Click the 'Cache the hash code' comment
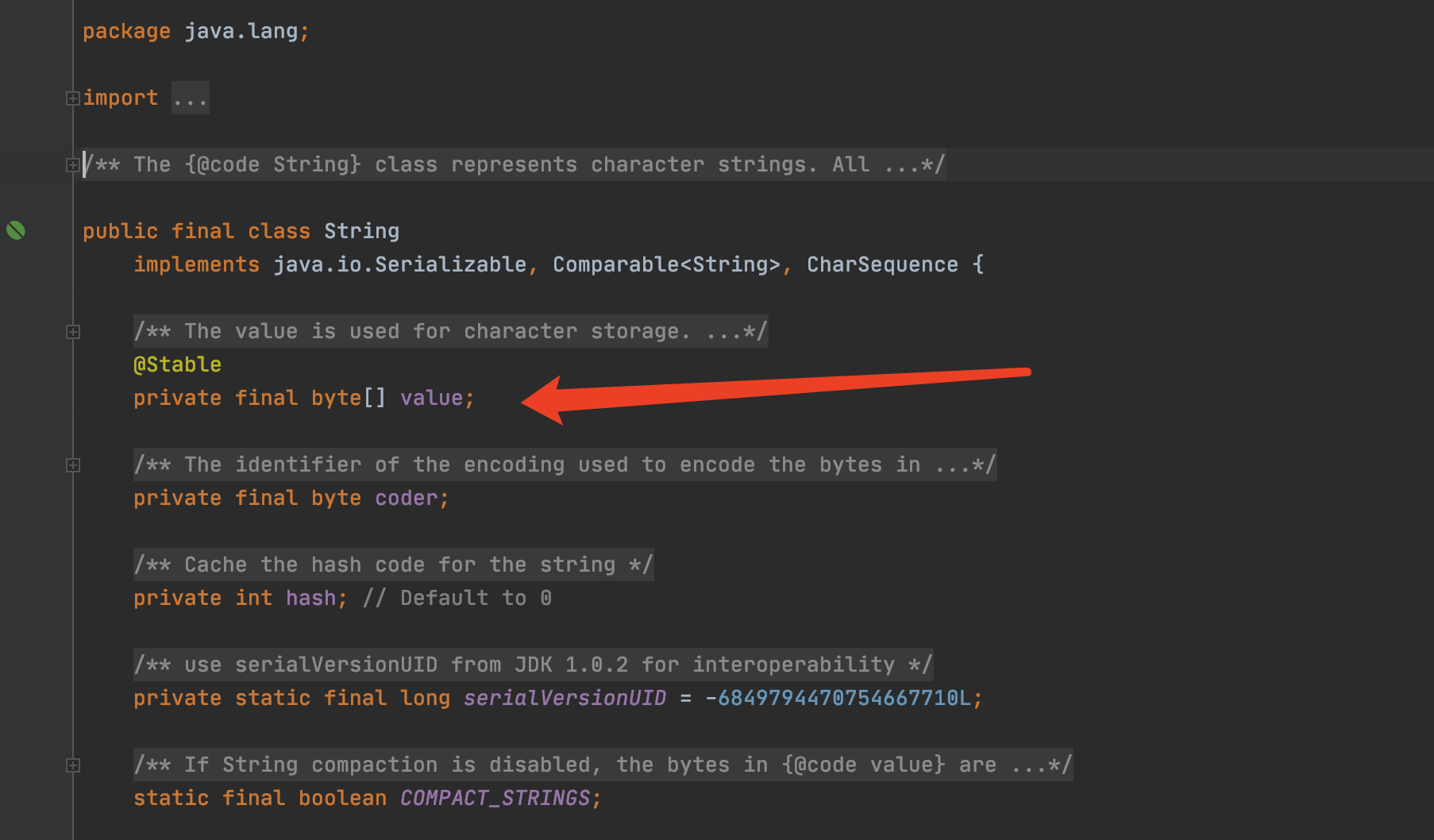Screen dimensions: 1434x840 click(x=394, y=564)
